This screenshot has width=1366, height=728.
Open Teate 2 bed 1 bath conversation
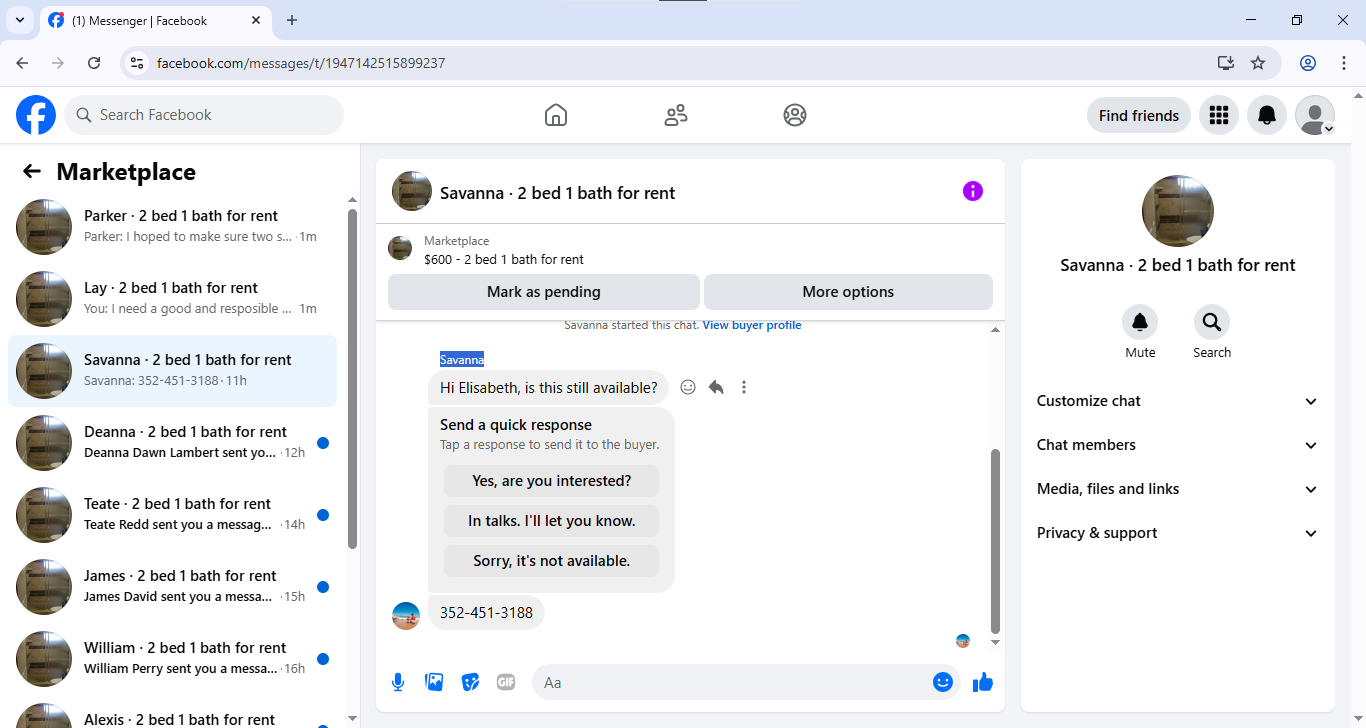172,515
